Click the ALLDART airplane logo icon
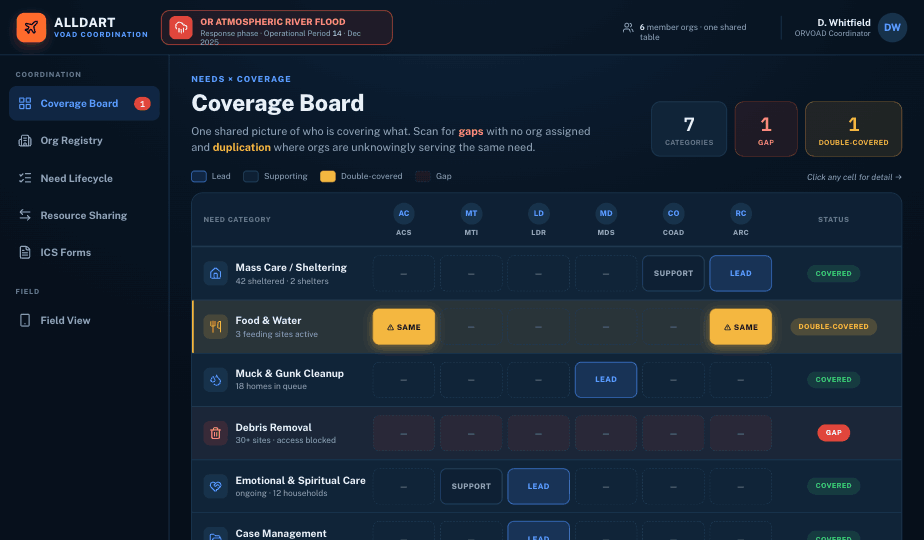The width and height of the screenshot is (924, 540). tap(31, 28)
